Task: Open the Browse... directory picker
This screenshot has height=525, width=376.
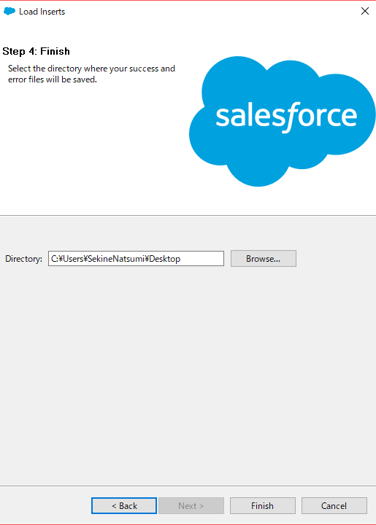Action: click(263, 258)
